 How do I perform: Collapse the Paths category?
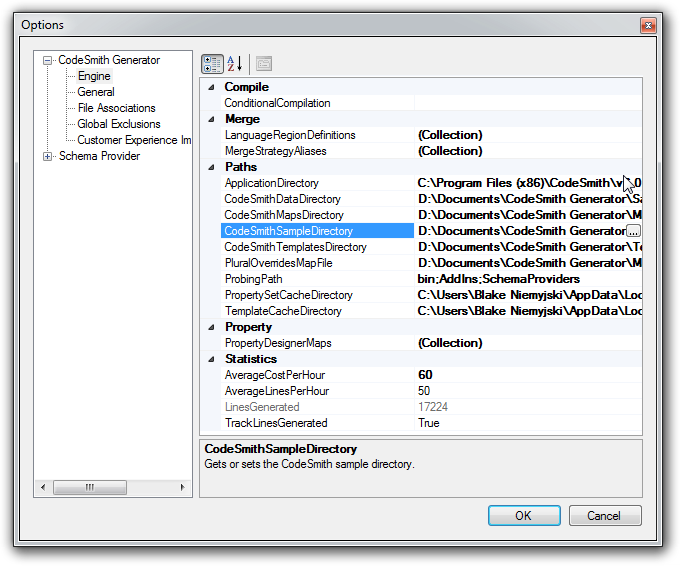211,167
